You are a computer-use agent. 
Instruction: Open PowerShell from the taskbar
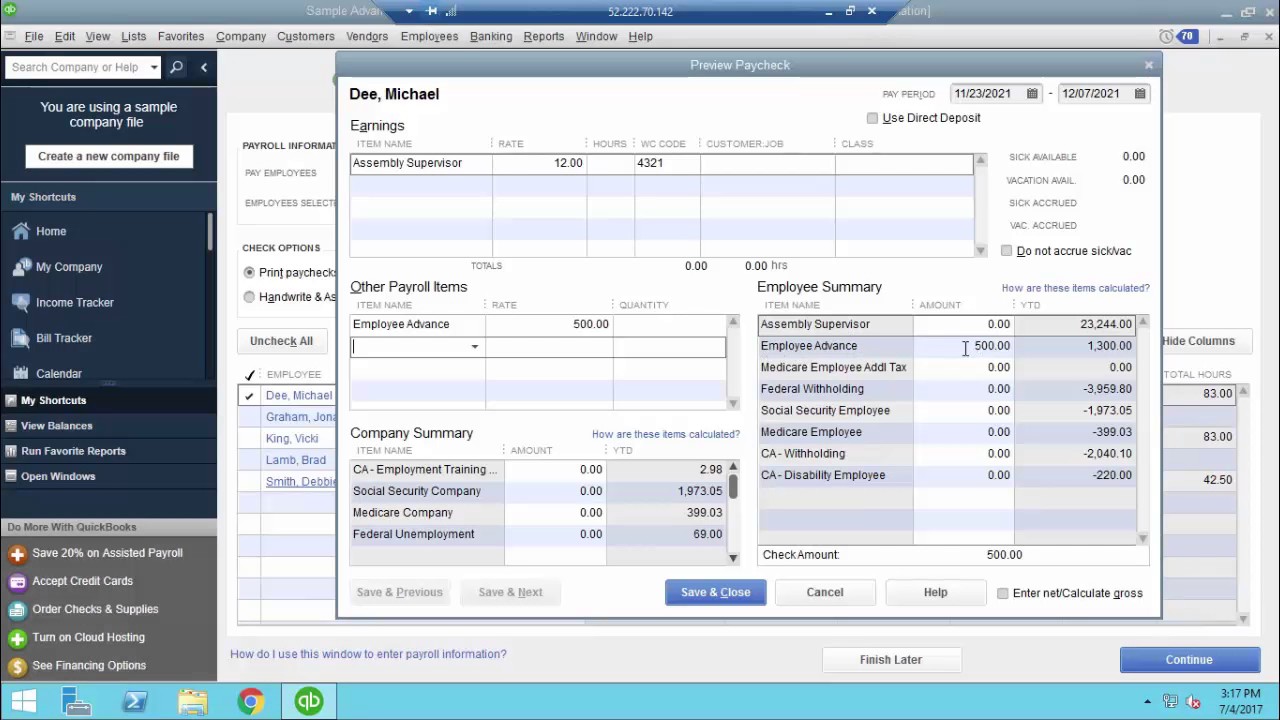pos(135,701)
